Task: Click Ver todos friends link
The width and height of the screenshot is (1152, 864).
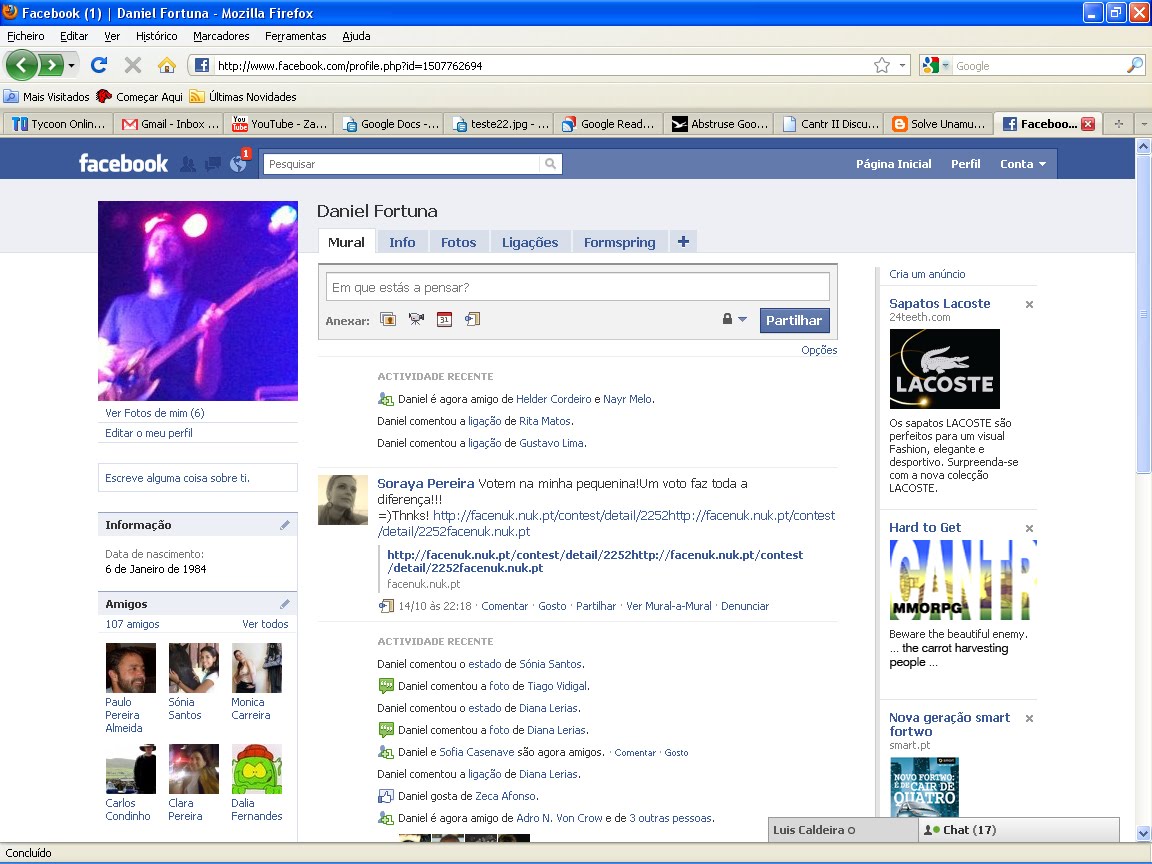Action: click(x=265, y=624)
